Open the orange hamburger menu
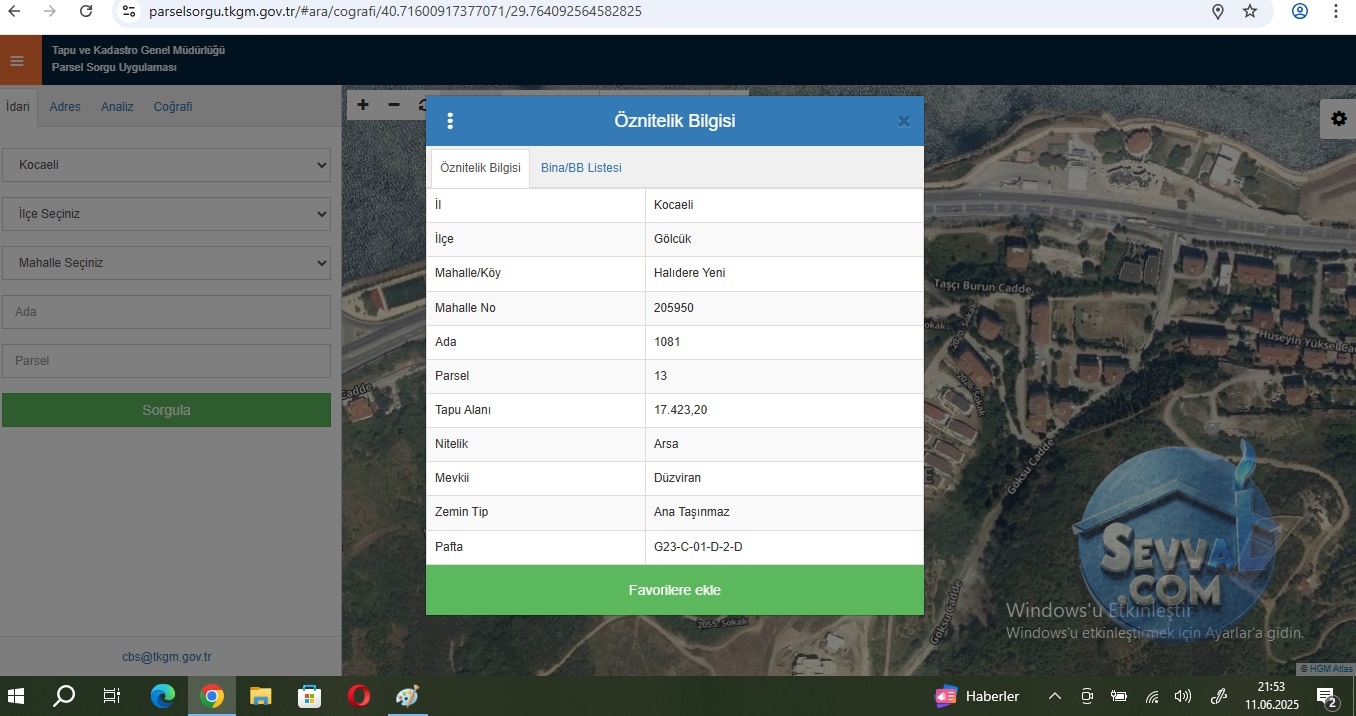This screenshot has height=716, width=1356. (x=16, y=61)
